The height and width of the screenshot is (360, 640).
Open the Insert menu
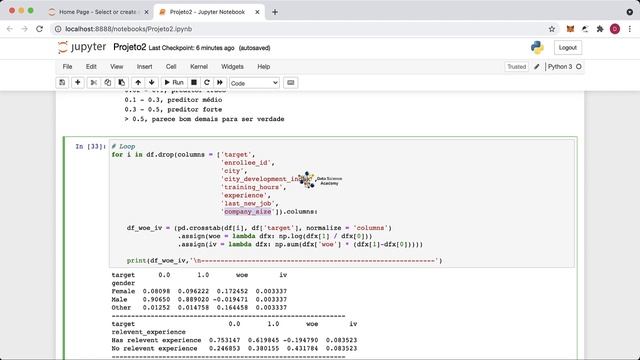tap(144, 67)
